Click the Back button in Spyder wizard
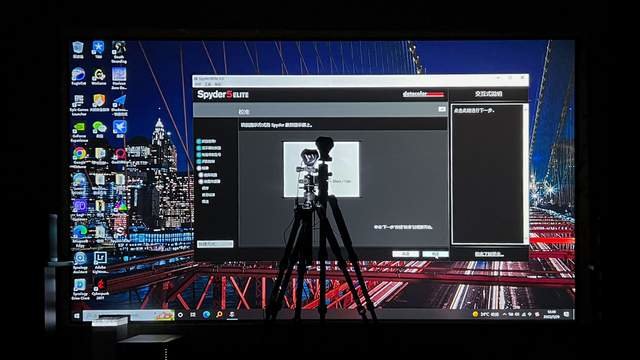Viewport: 640px width, 360px height. 405,254
